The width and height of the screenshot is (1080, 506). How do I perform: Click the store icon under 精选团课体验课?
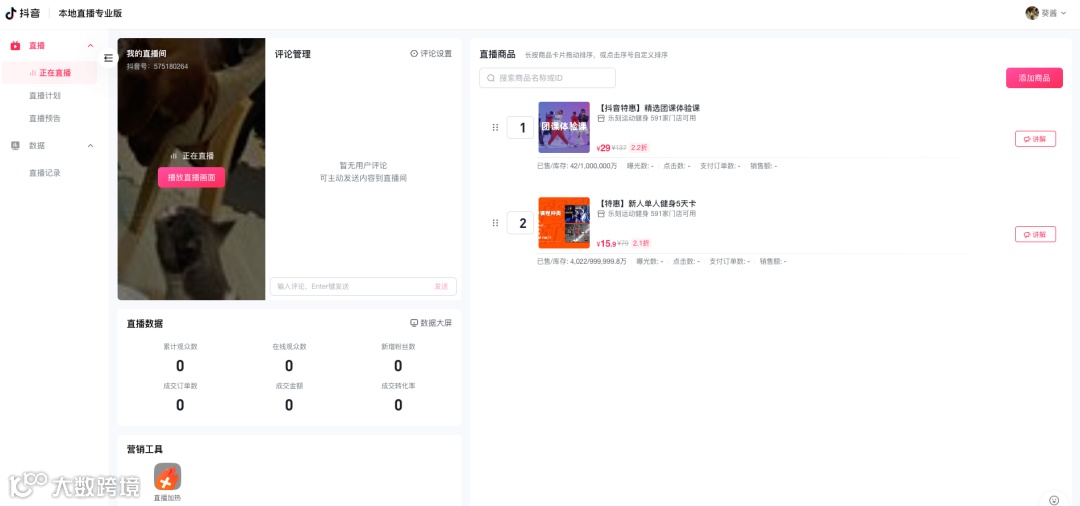(x=601, y=118)
